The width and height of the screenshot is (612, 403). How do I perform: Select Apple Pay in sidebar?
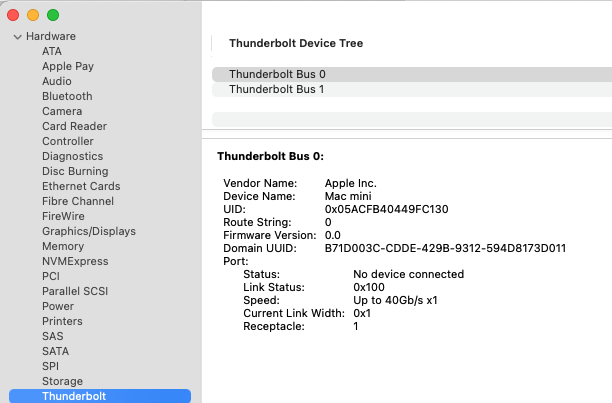(68, 66)
